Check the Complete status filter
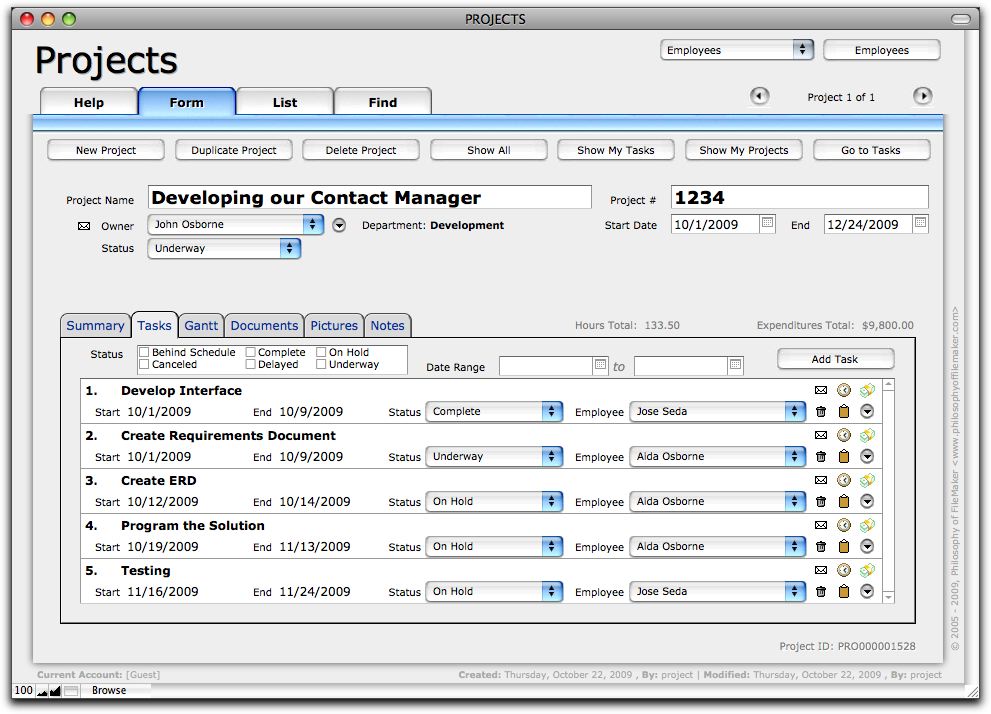Viewport: 991px width, 714px height. tap(250, 352)
